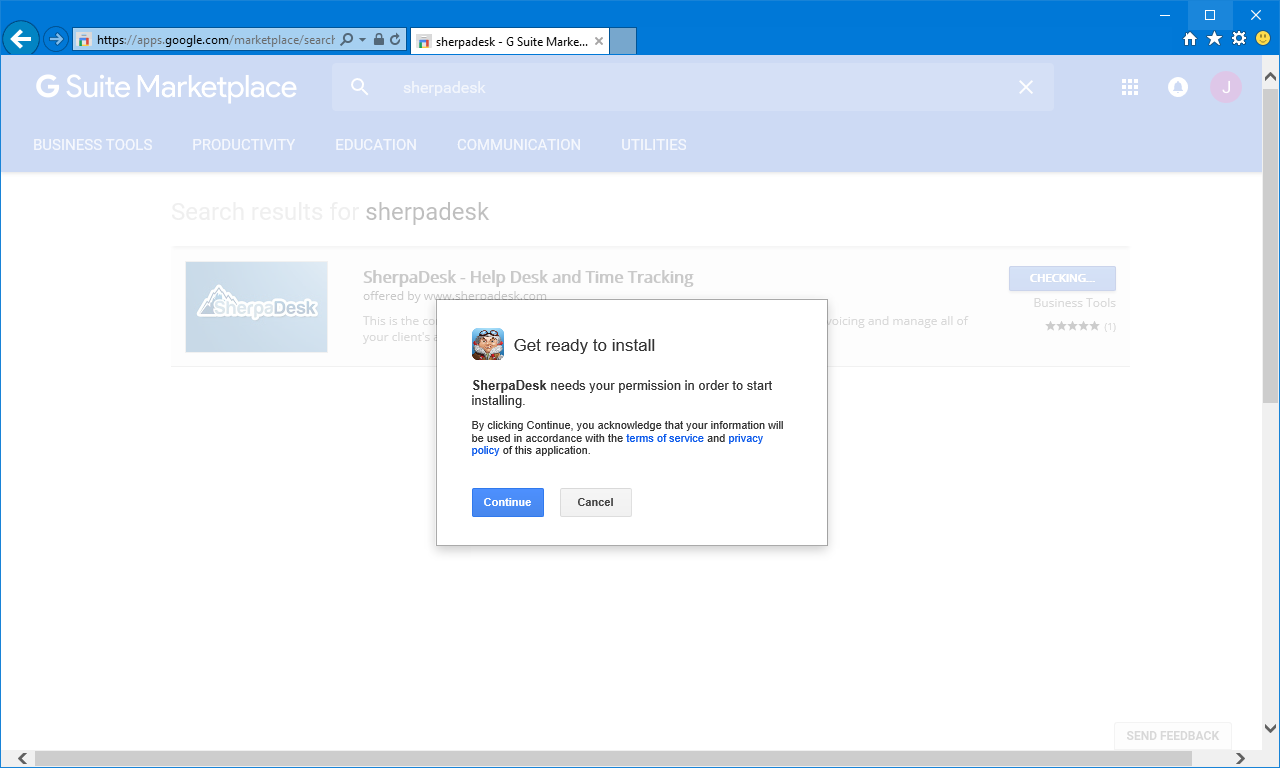The image size is (1280, 768).
Task: Open the account avatar labeled J
Action: pyautogui.click(x=1225, y=87)
